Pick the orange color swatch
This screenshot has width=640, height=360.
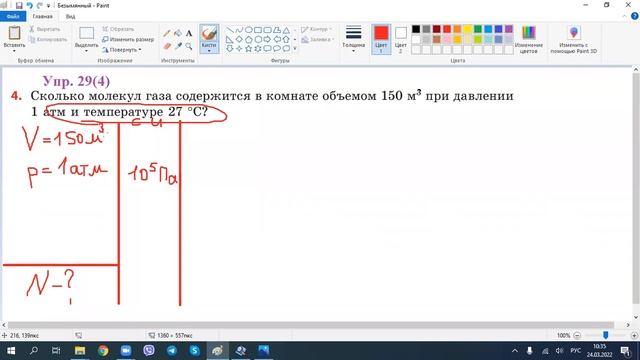457,29
